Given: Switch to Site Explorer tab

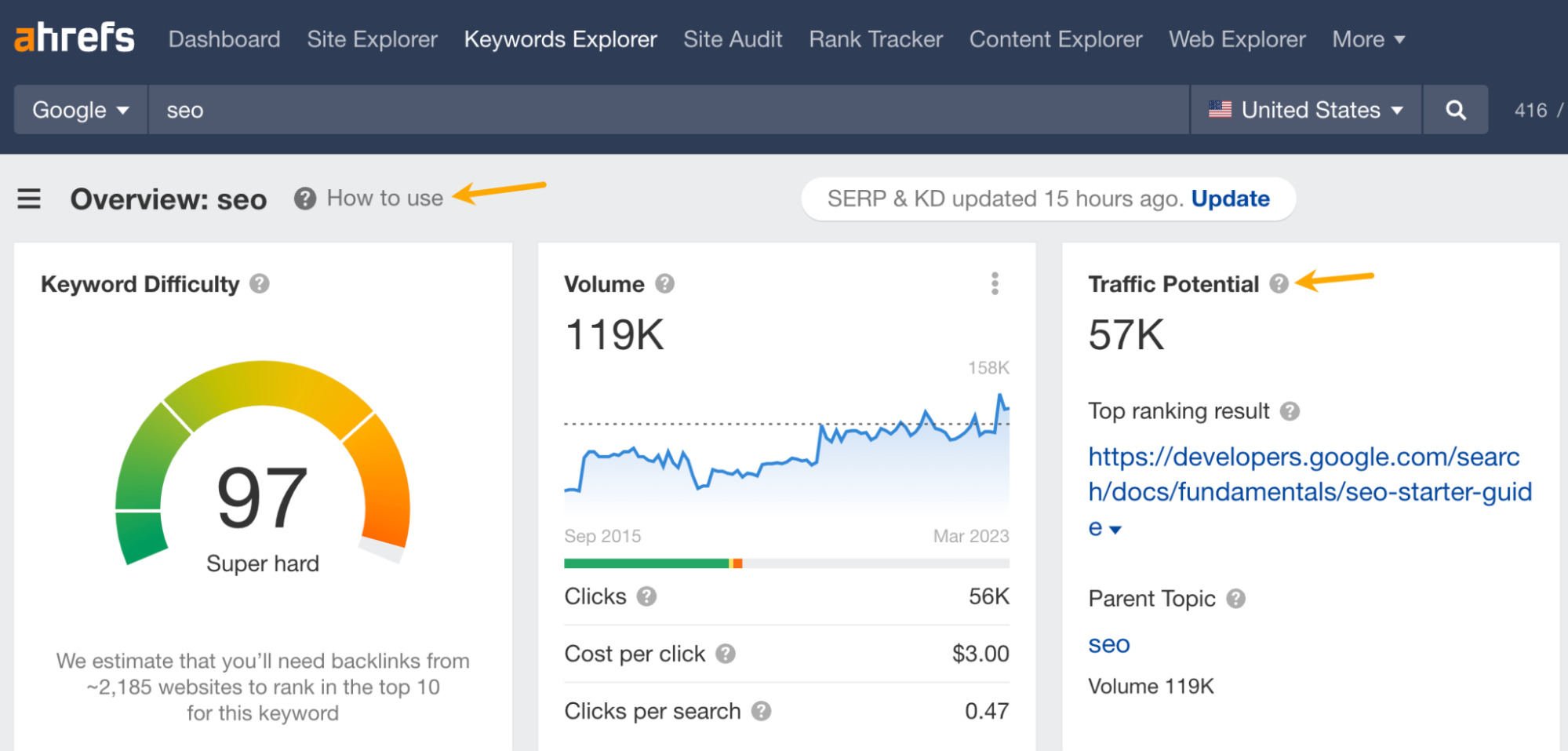Looking at the screenshot, I should click(372, 39).
